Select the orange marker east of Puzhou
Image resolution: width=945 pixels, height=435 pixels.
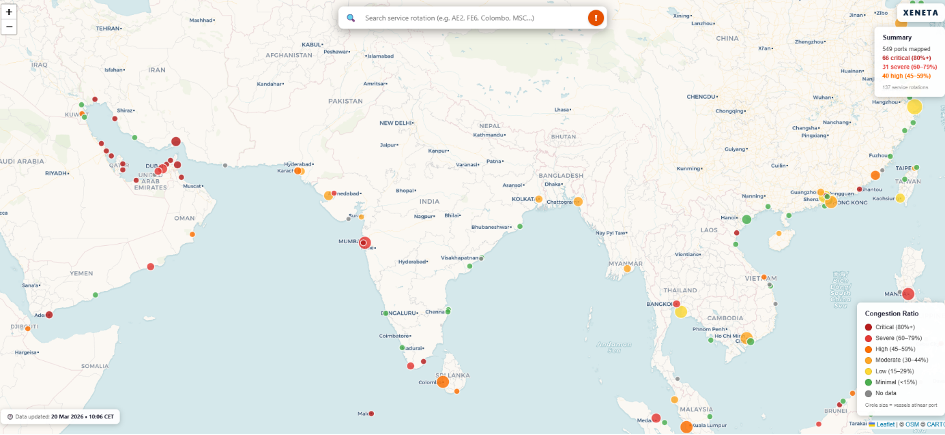pos(875,175)
